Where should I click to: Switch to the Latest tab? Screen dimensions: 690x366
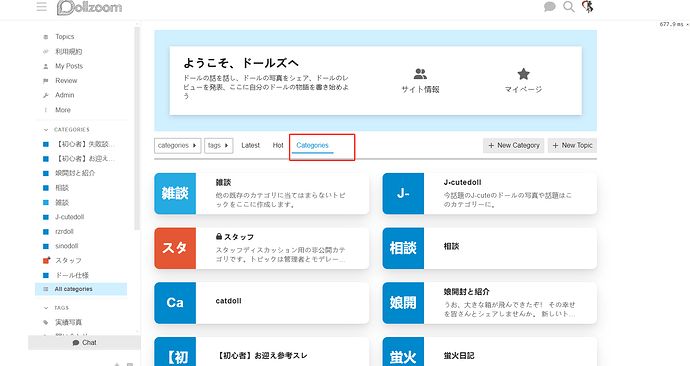(250, 145)
